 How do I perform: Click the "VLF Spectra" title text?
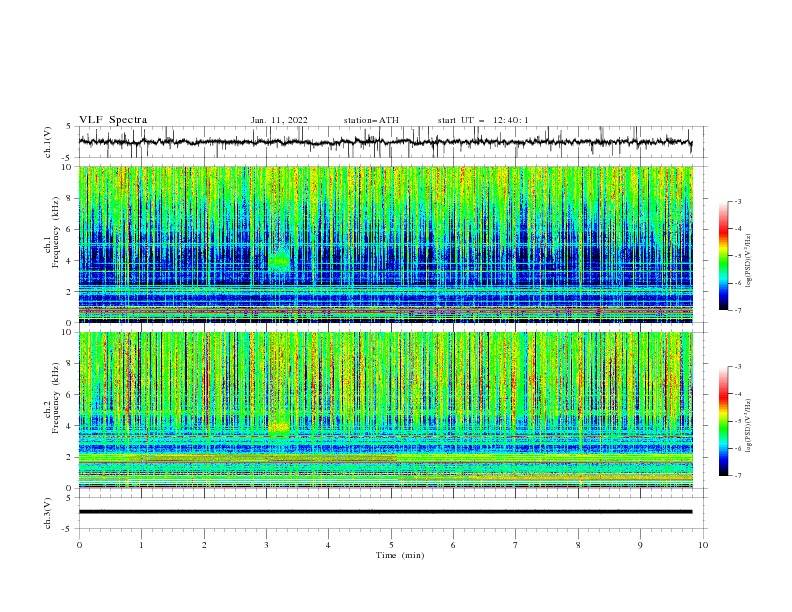click(113, 120)
